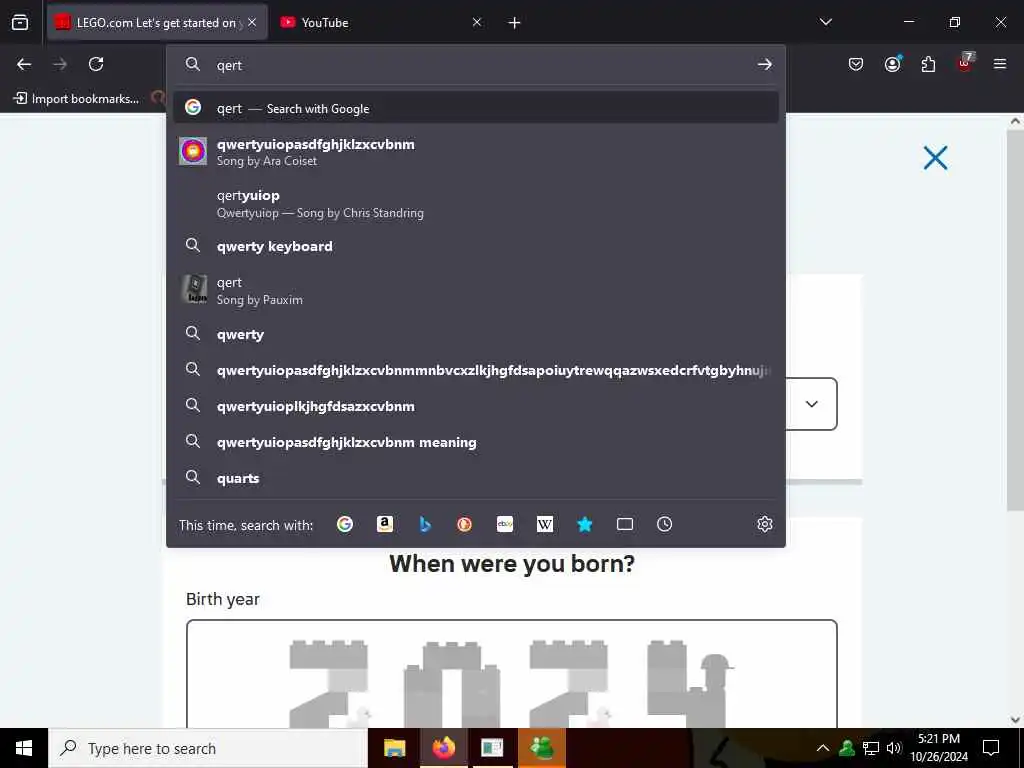Open the Firefox application menu
Viewport: 1024px width, 768px height.
click(x=1000, y=64)
